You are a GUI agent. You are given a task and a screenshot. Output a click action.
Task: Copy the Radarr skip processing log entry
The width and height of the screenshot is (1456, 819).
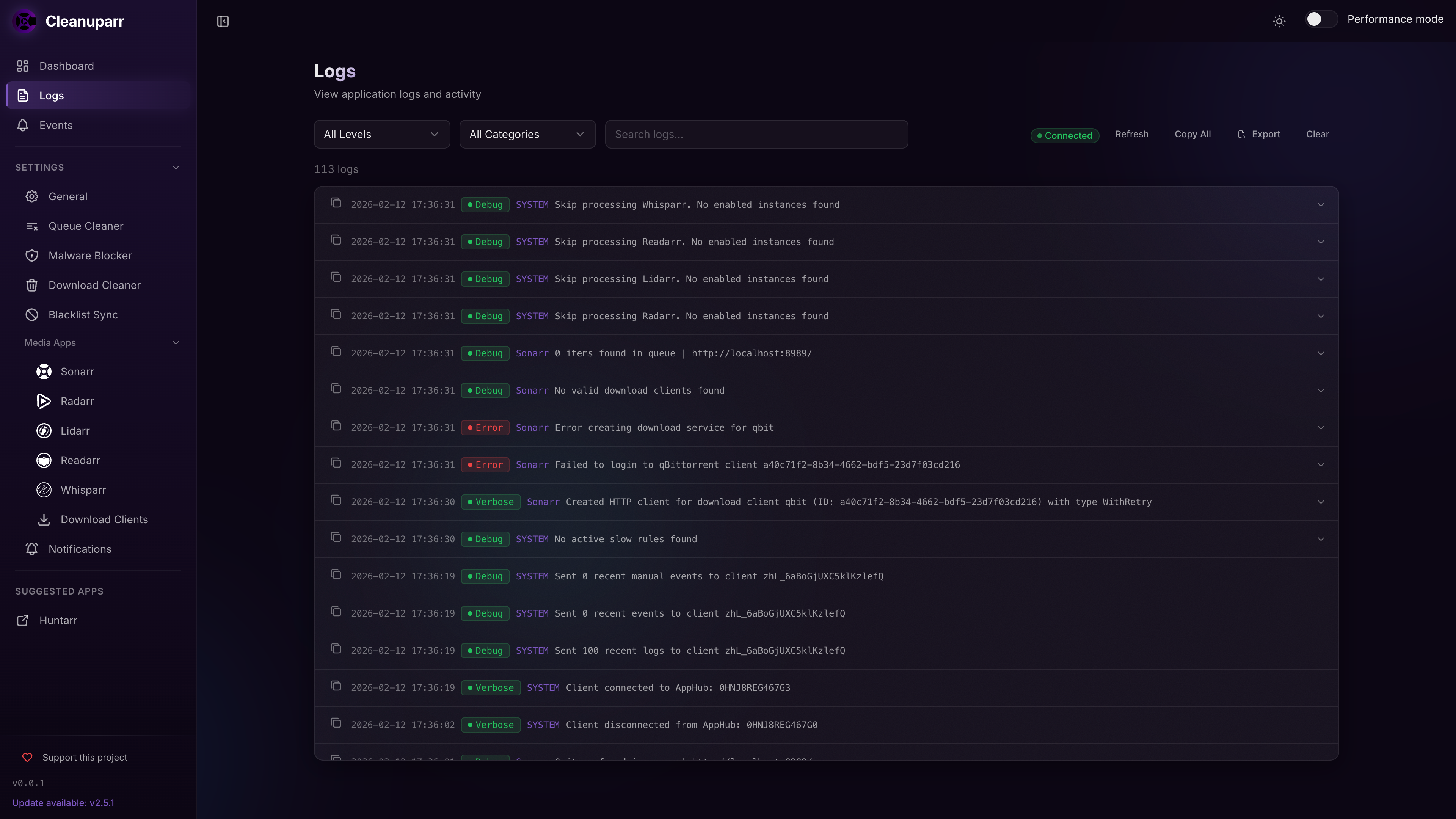pyautogui.click(x=336, y=314)
